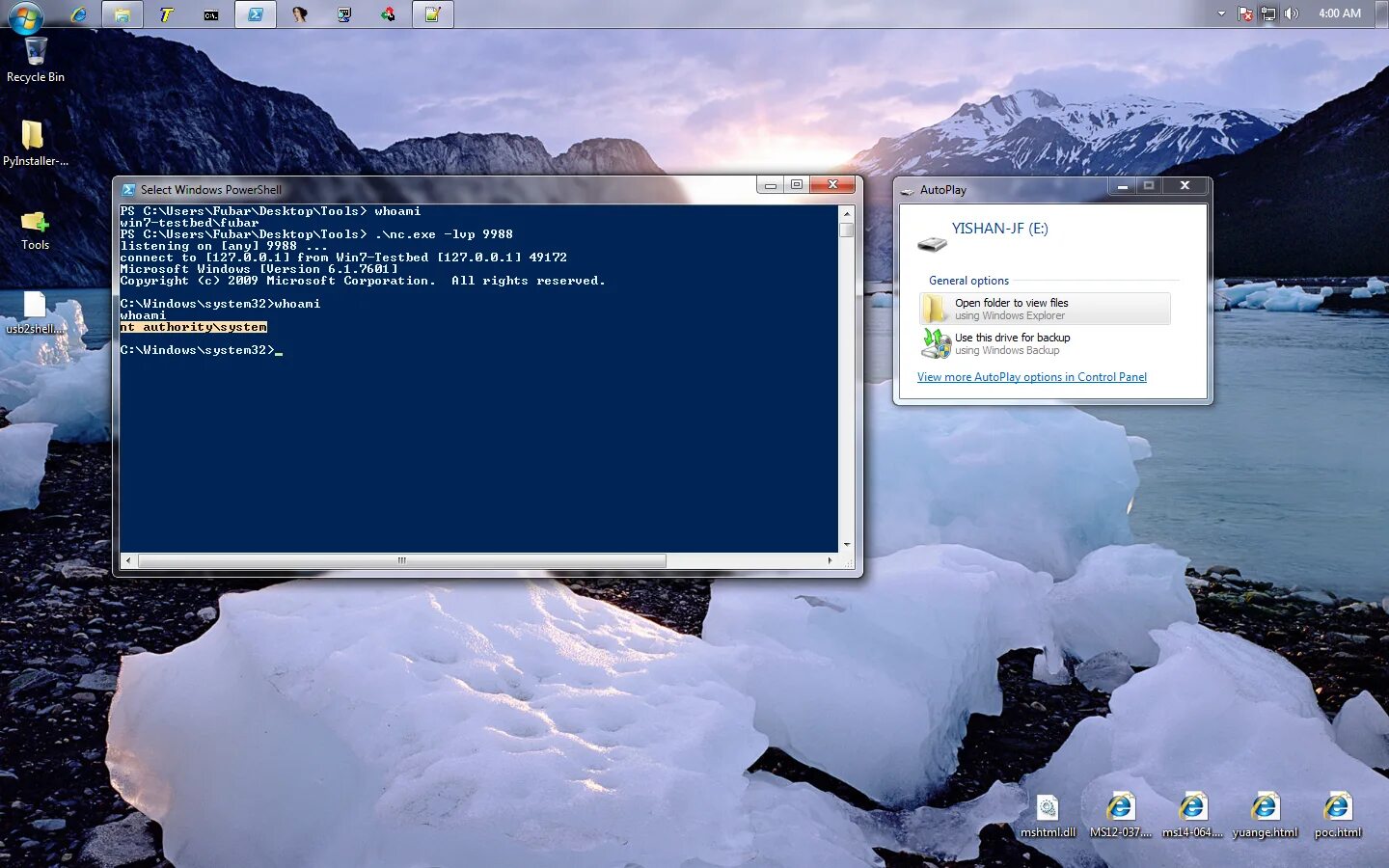This screenshot has height=868, width=1389.
Task: Click the '.\nc.exe -lvp 9988' command line
Action: coord(444,234)
